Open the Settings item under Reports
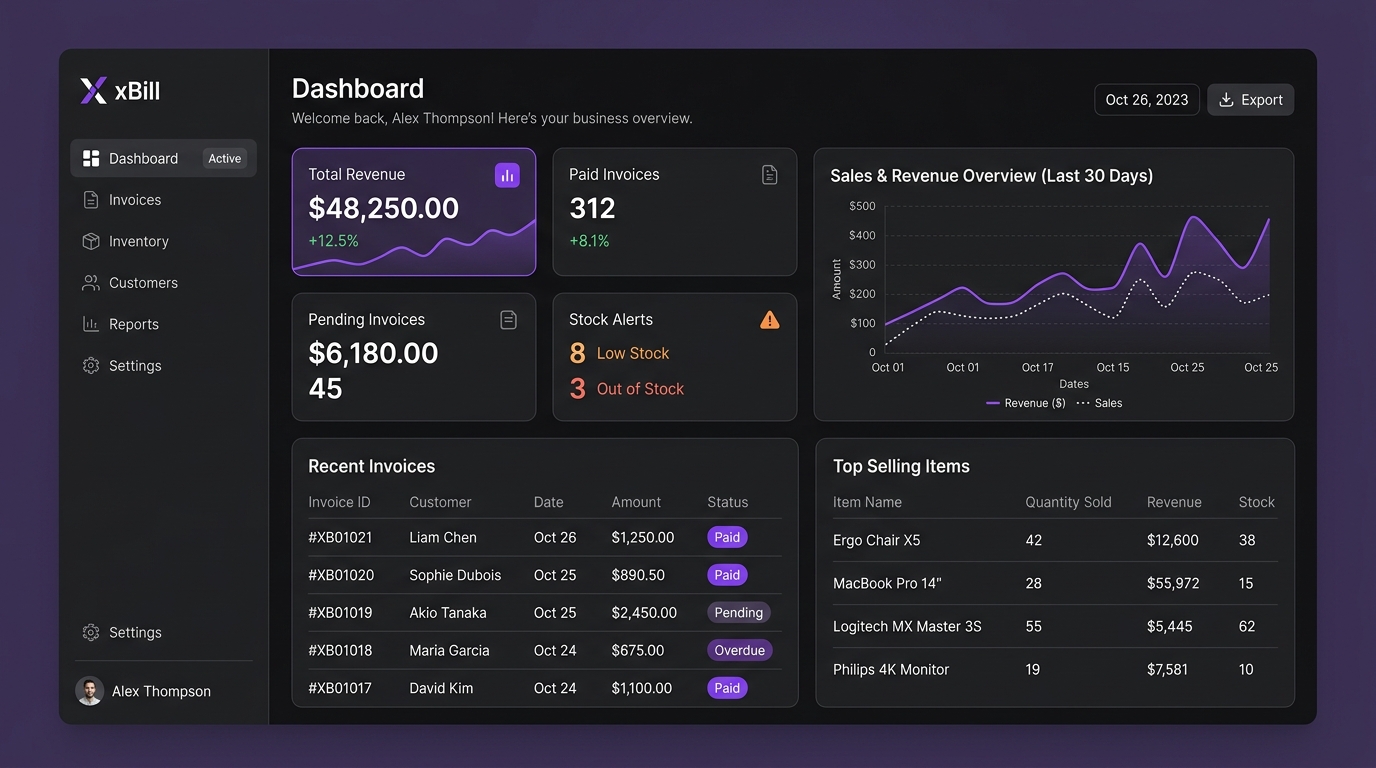The image size is (1376, 768). coord(163,366)
